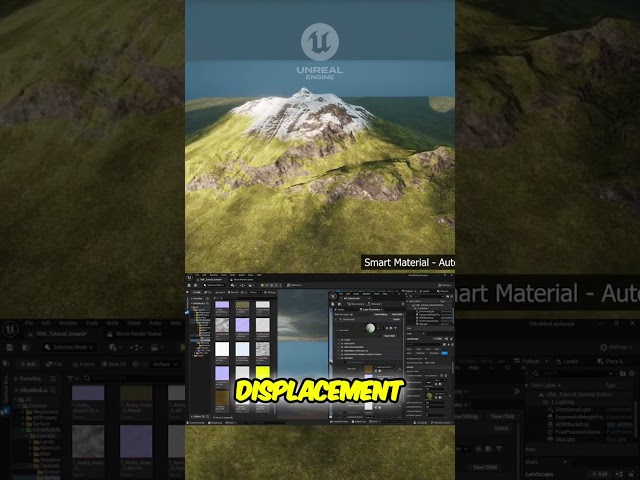This screenshot has width=640, height=480.
Task: Open Layer Parameters tab in center material editor
Action: (371, 309)
